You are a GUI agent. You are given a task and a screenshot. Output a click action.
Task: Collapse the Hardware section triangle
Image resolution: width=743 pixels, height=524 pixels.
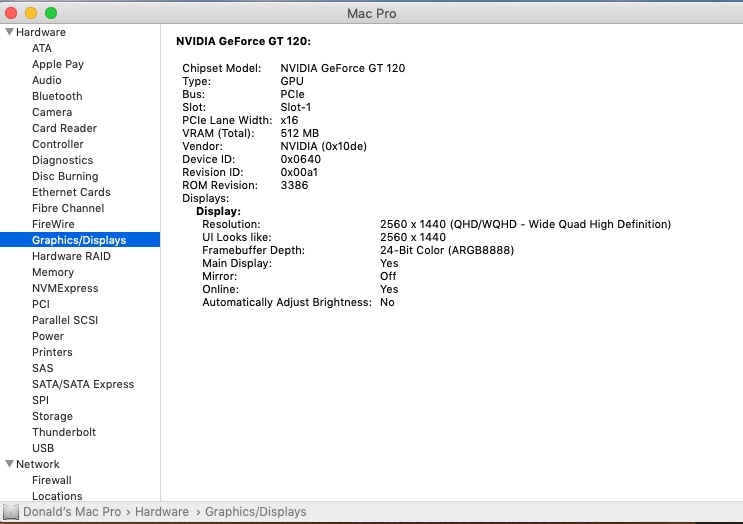[x=9, y=32]
